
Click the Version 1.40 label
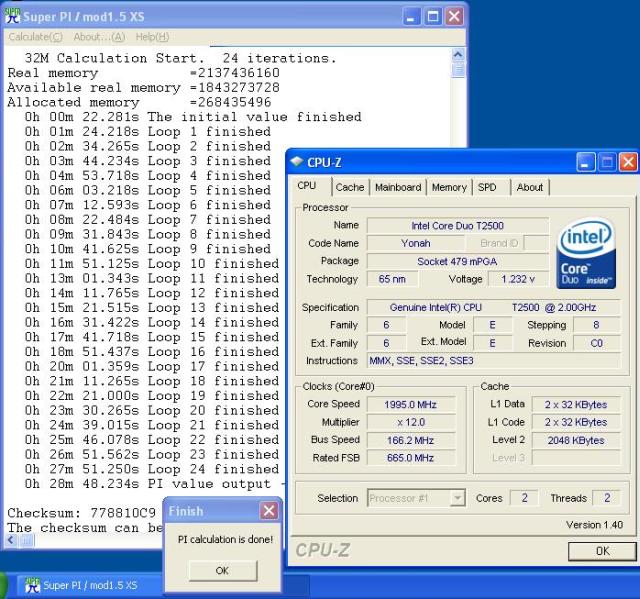click(x=595, y=525)
